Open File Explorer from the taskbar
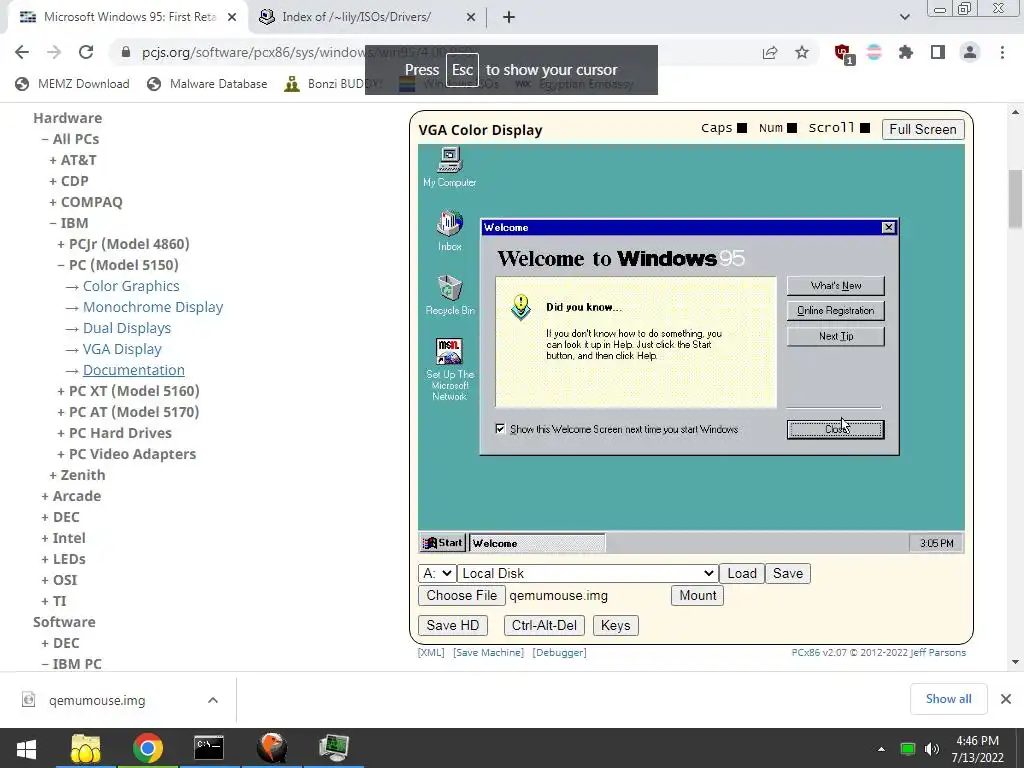 point(86,748)
